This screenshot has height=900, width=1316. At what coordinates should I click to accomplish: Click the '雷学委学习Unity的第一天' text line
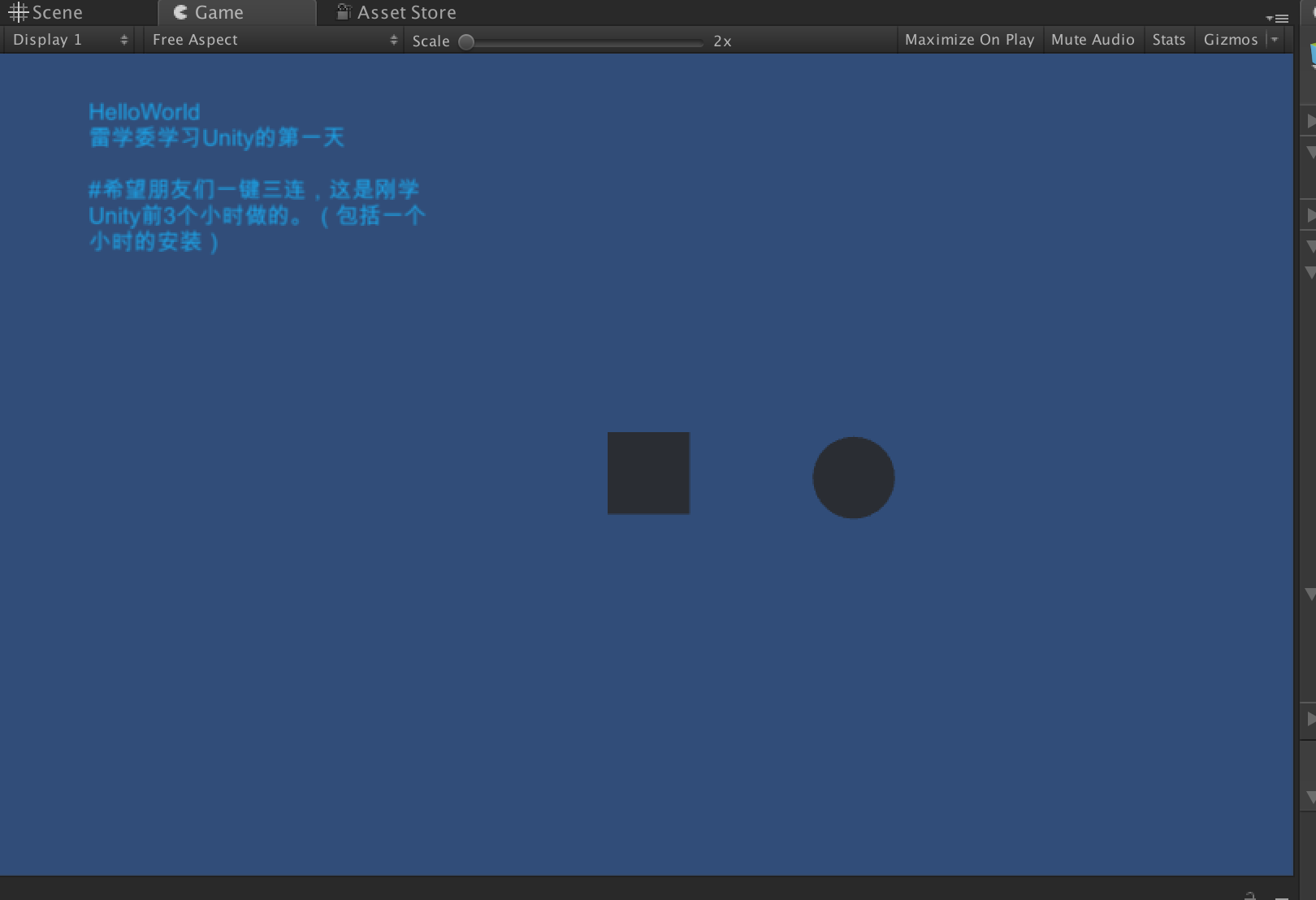[216, 137]
